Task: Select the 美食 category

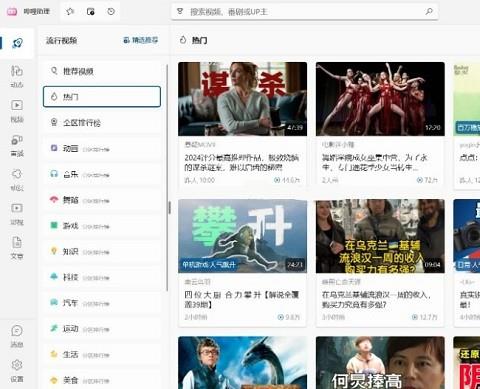Action: tap(102, 380)
